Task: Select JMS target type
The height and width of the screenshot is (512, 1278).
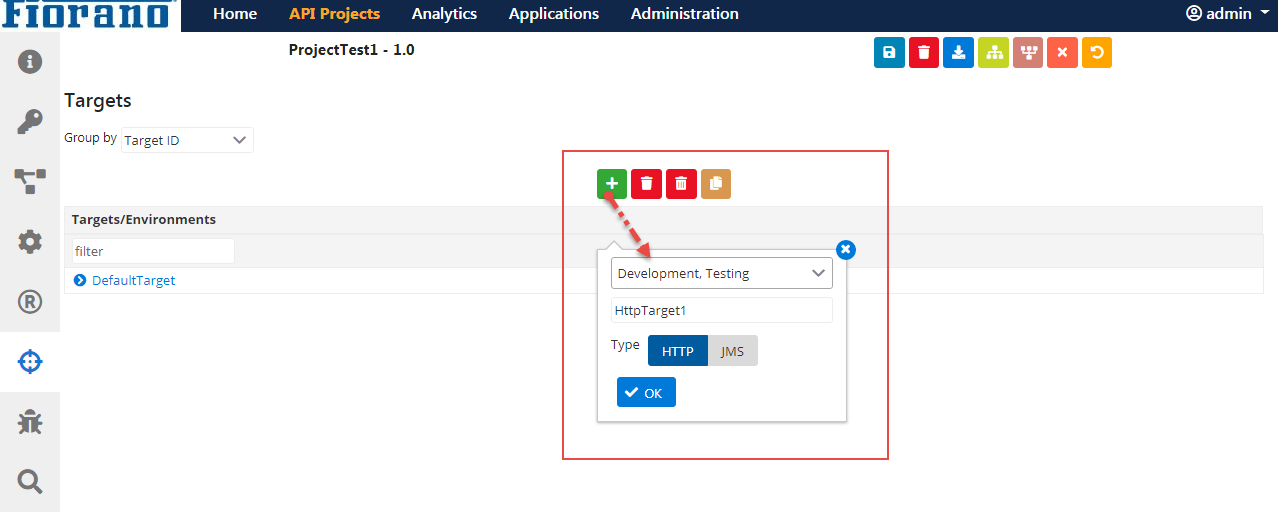Action: coord(733,351)
